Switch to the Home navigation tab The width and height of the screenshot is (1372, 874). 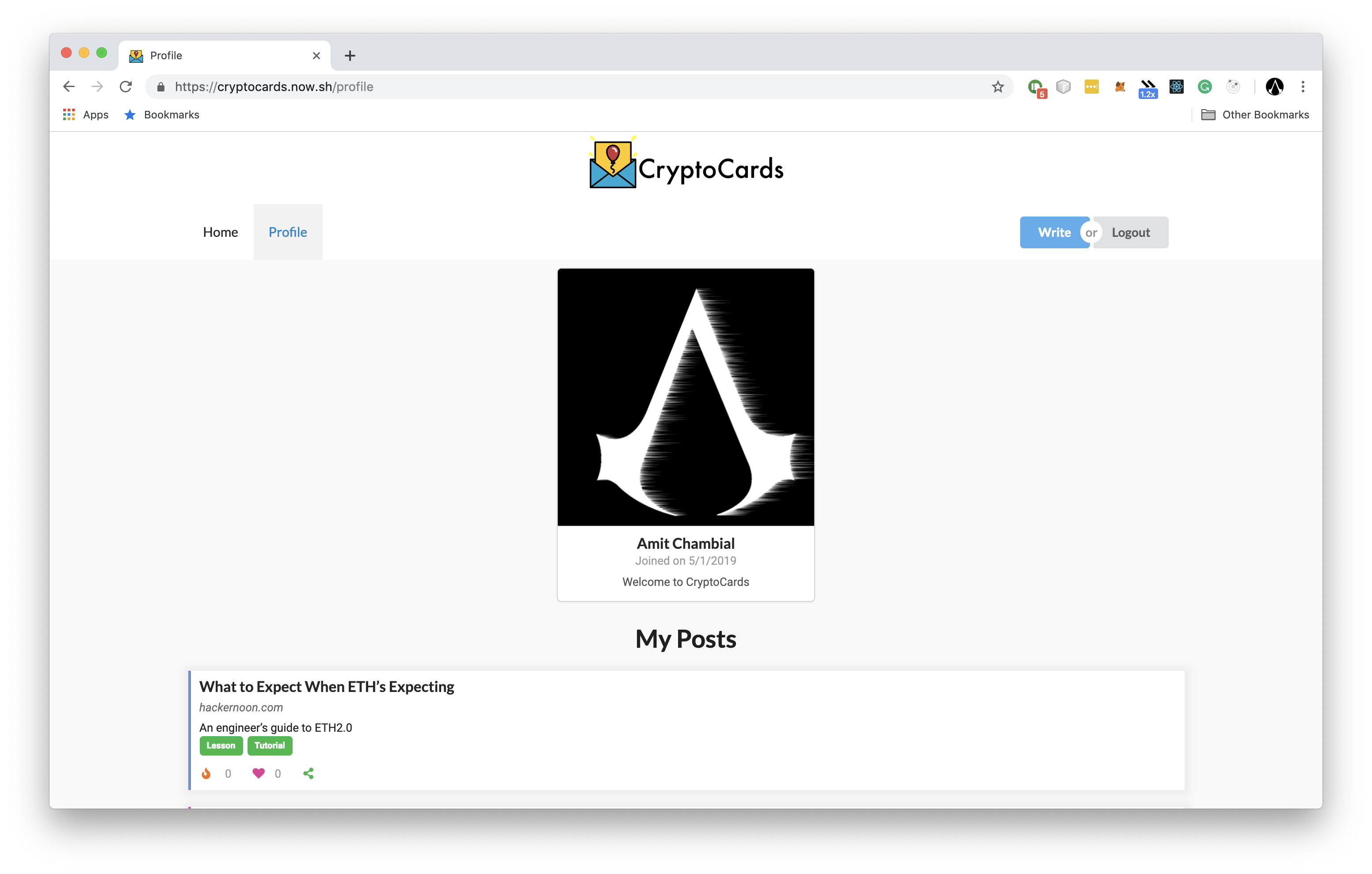tap(220, 232)
